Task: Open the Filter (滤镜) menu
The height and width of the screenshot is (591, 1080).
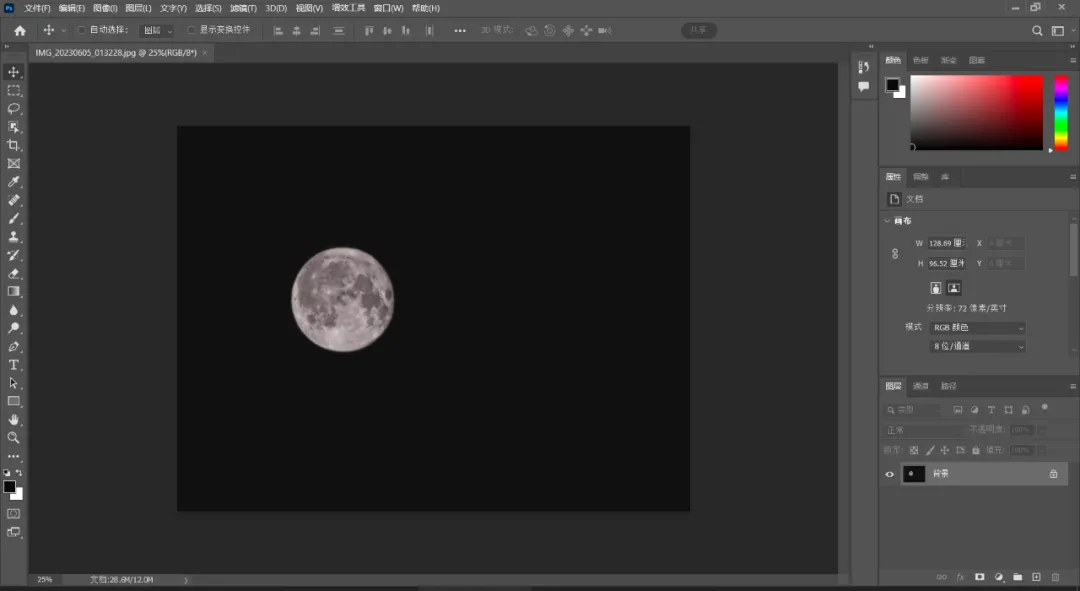Action: click(243, 8)
